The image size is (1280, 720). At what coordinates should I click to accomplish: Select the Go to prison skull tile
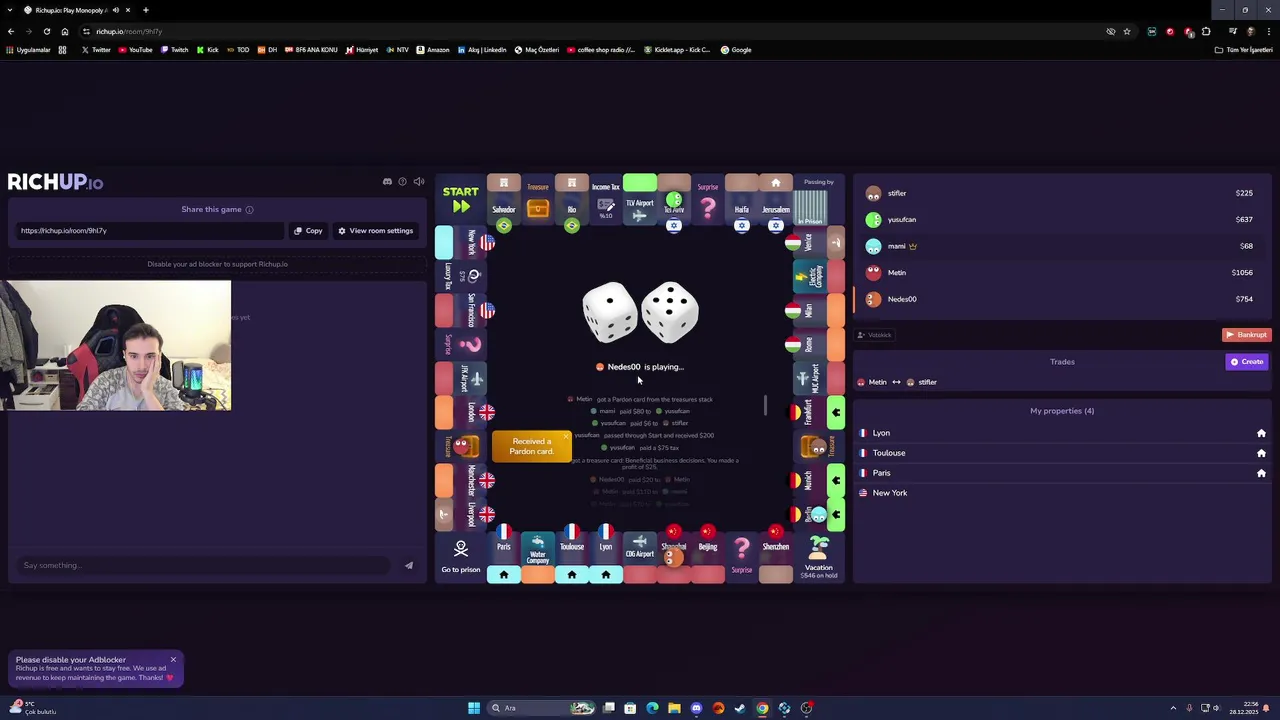[x=461, y=556]
